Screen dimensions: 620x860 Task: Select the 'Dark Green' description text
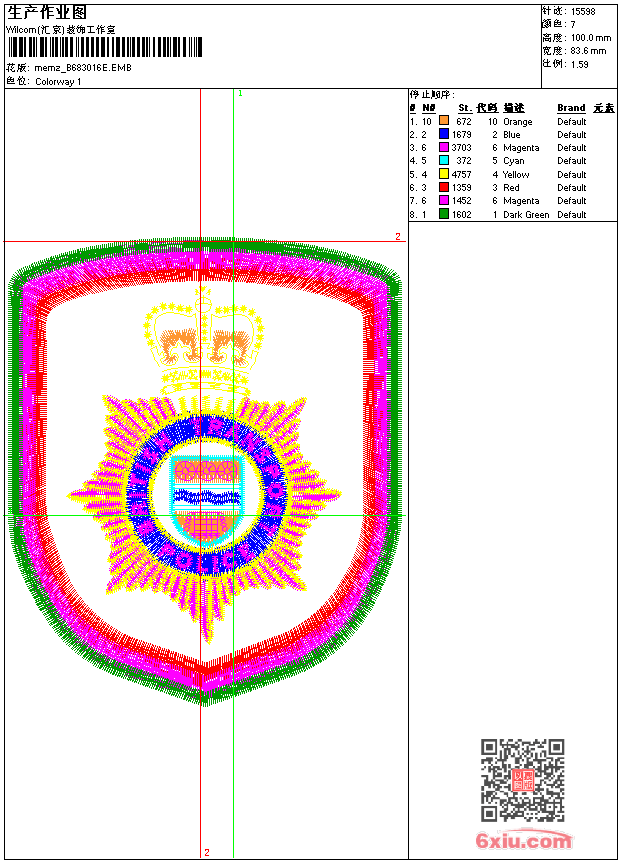(526, 214)
